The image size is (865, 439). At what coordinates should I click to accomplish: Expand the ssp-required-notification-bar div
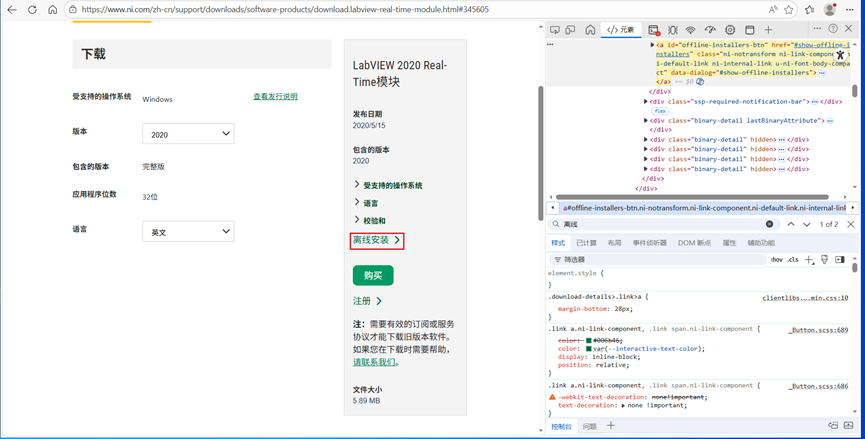[x=646, y=101]
